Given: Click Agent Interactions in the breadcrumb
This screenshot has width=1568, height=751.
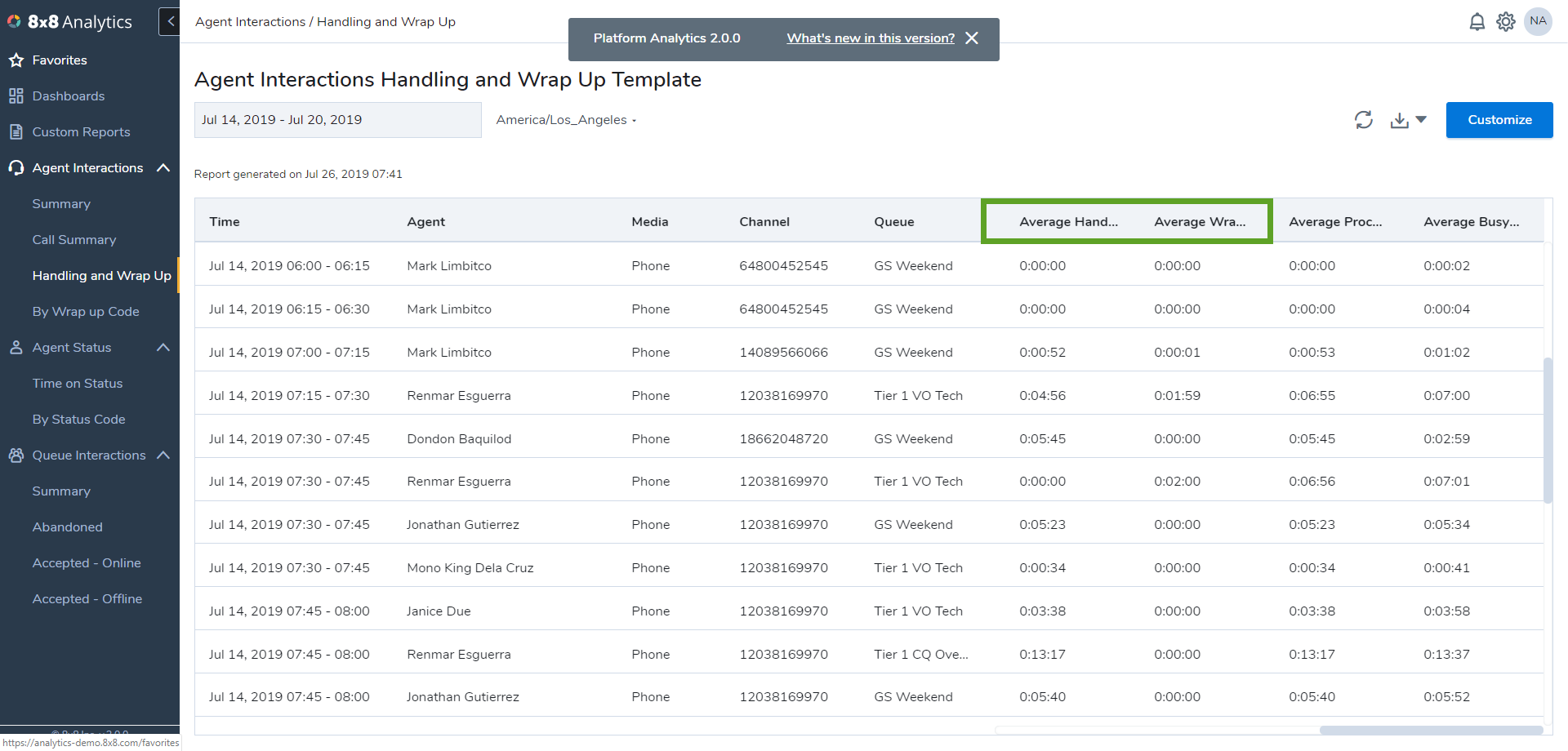Looking at the screenshot, I should pos(250,22).
